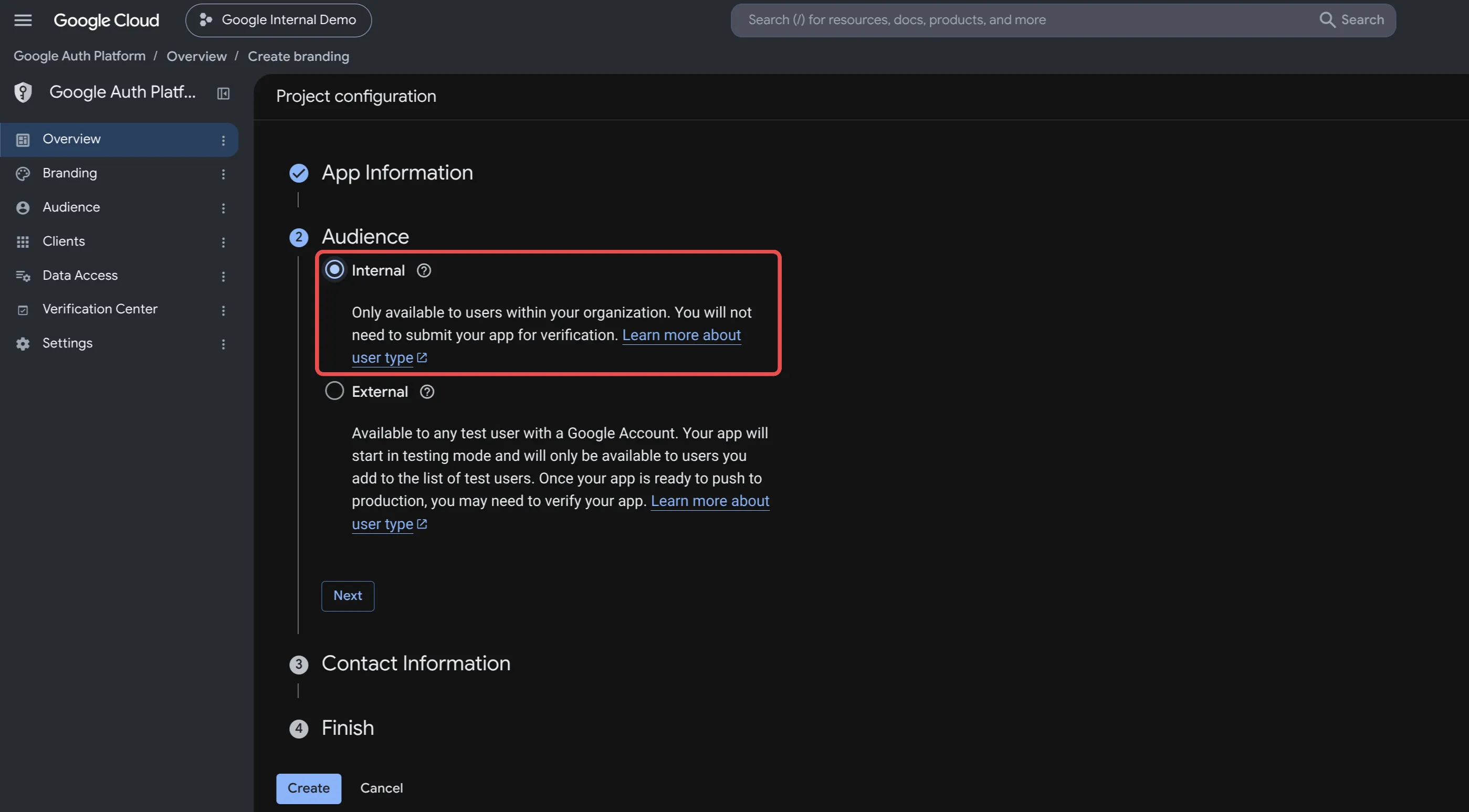Click the Verification Center checkbox icon
This screenshot has width=1469, height=812.
pyautogui.click(x=23, y=310)
